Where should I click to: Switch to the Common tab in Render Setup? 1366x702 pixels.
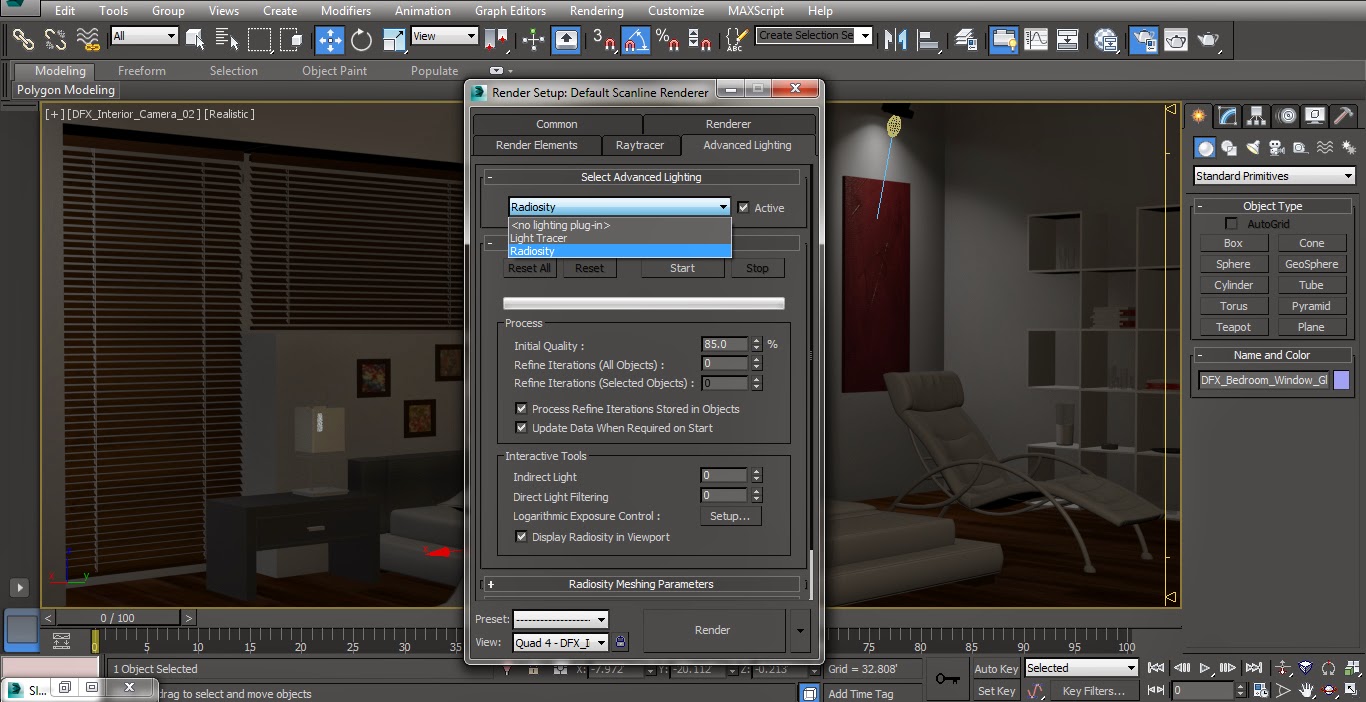point(558,124)
